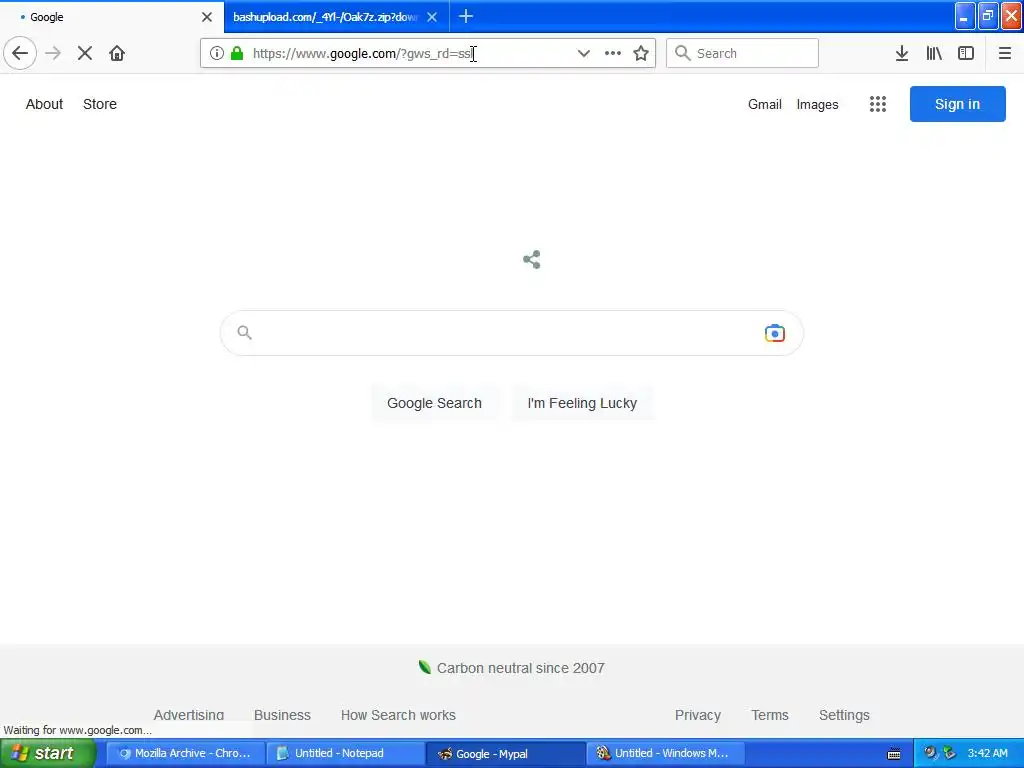Show site information via the info icon
The image size is (1024, 768).
point(217,54)
